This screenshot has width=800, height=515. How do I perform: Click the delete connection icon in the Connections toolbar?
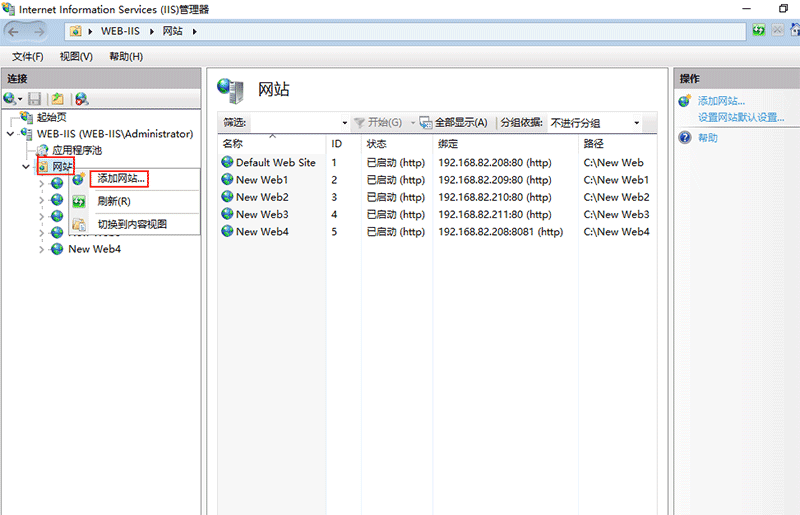(82, 99)
